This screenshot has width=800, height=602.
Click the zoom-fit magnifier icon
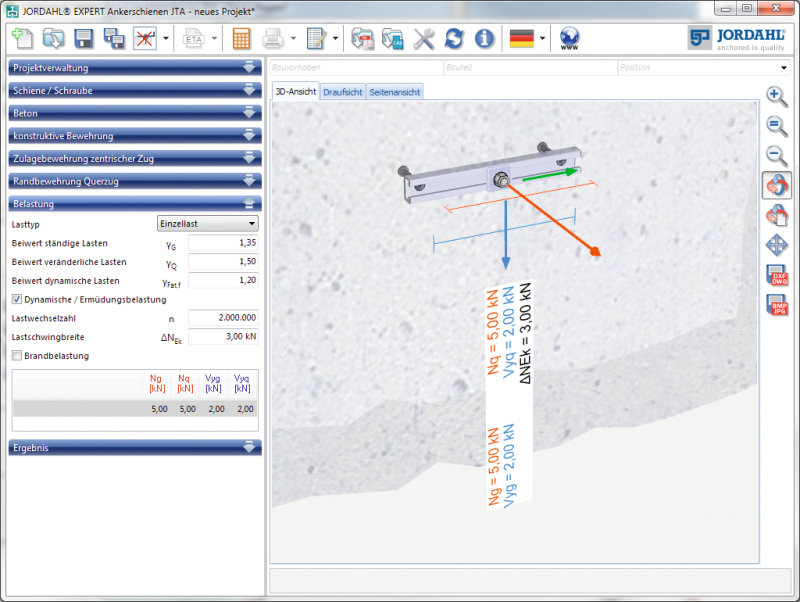point(777,126)
